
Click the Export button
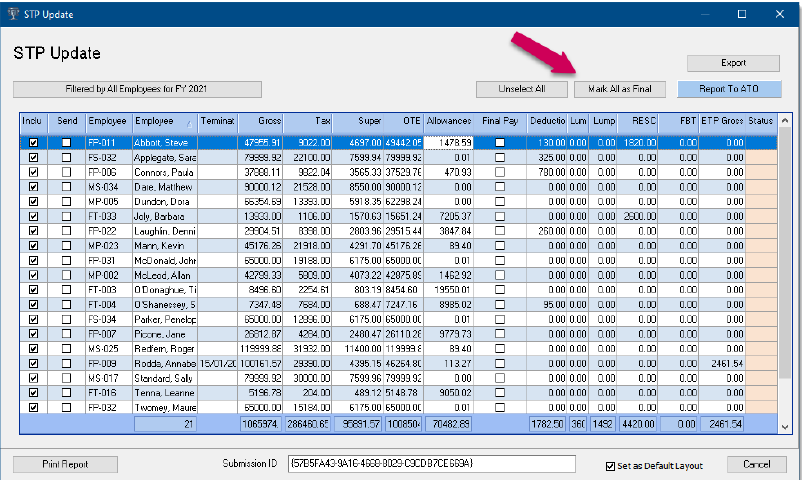click(x=733, y=63)
